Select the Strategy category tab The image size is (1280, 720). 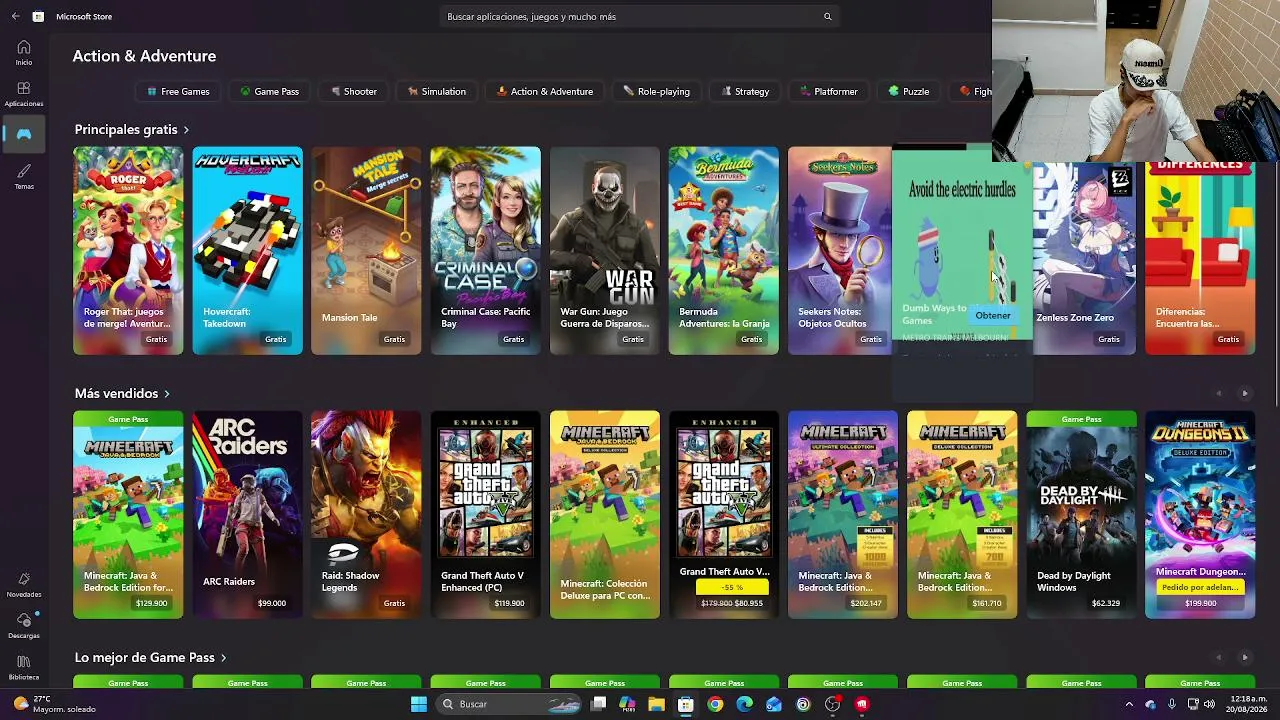coord(745,91)
